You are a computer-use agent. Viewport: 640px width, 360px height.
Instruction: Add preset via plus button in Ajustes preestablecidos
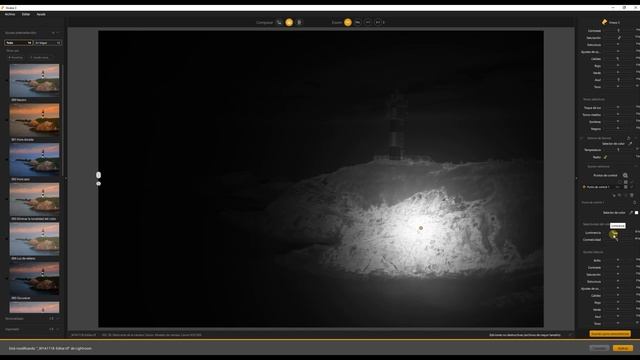[x=53, y=33]
